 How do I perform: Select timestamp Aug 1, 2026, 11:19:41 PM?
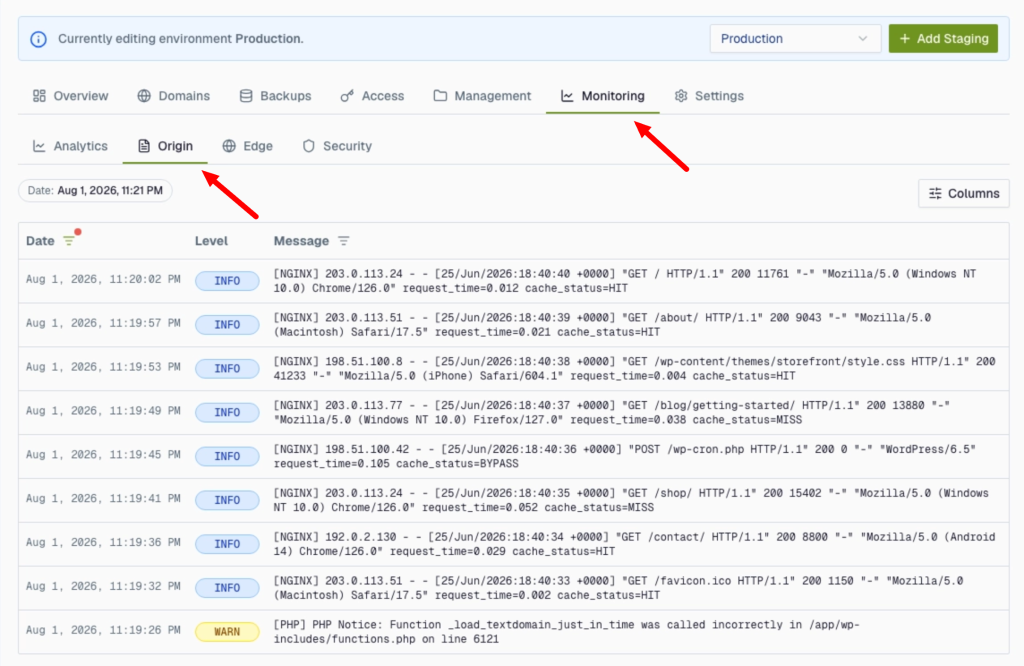pos(103,498)
